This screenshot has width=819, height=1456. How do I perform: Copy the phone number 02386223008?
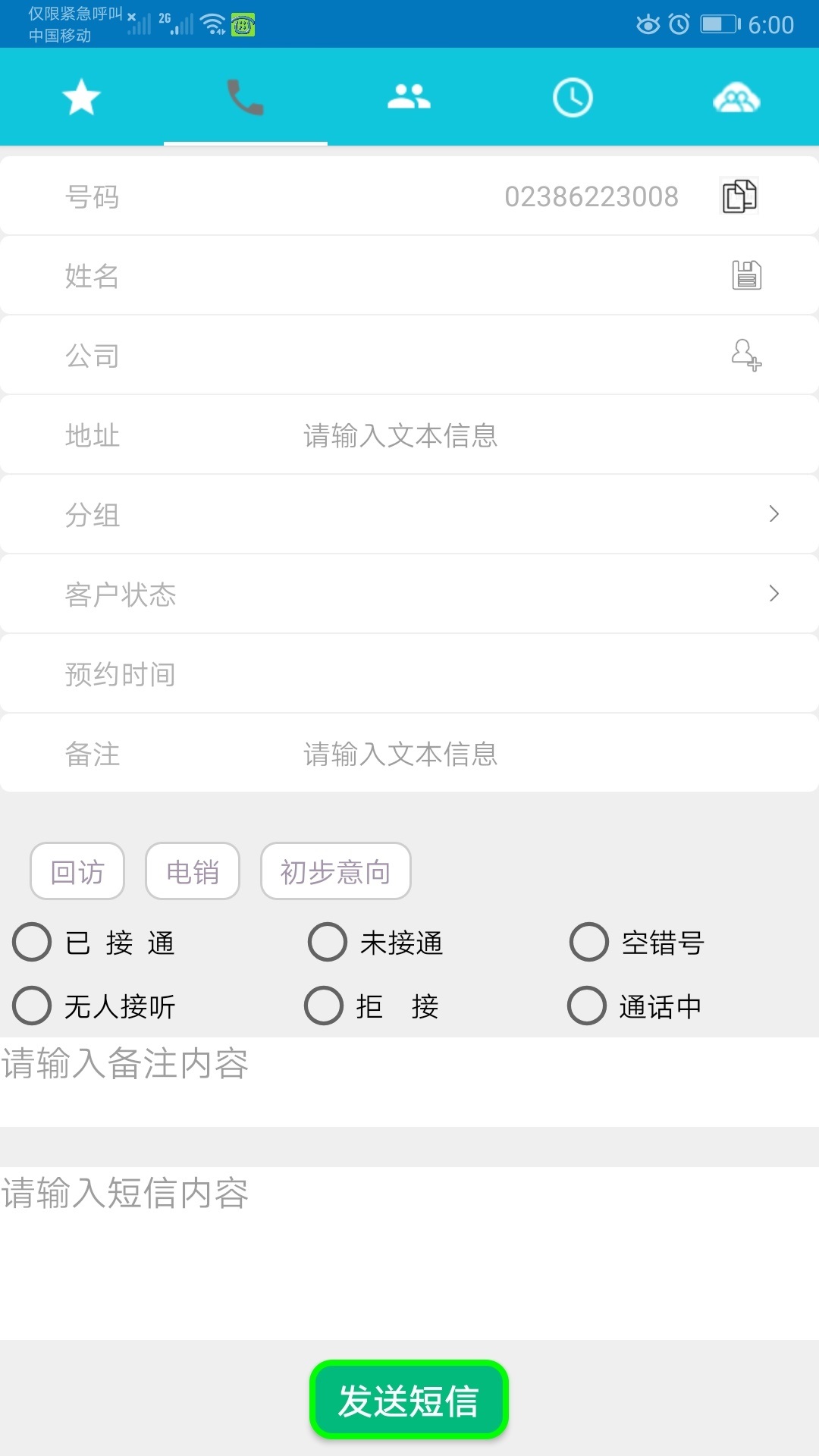[739, 196]
